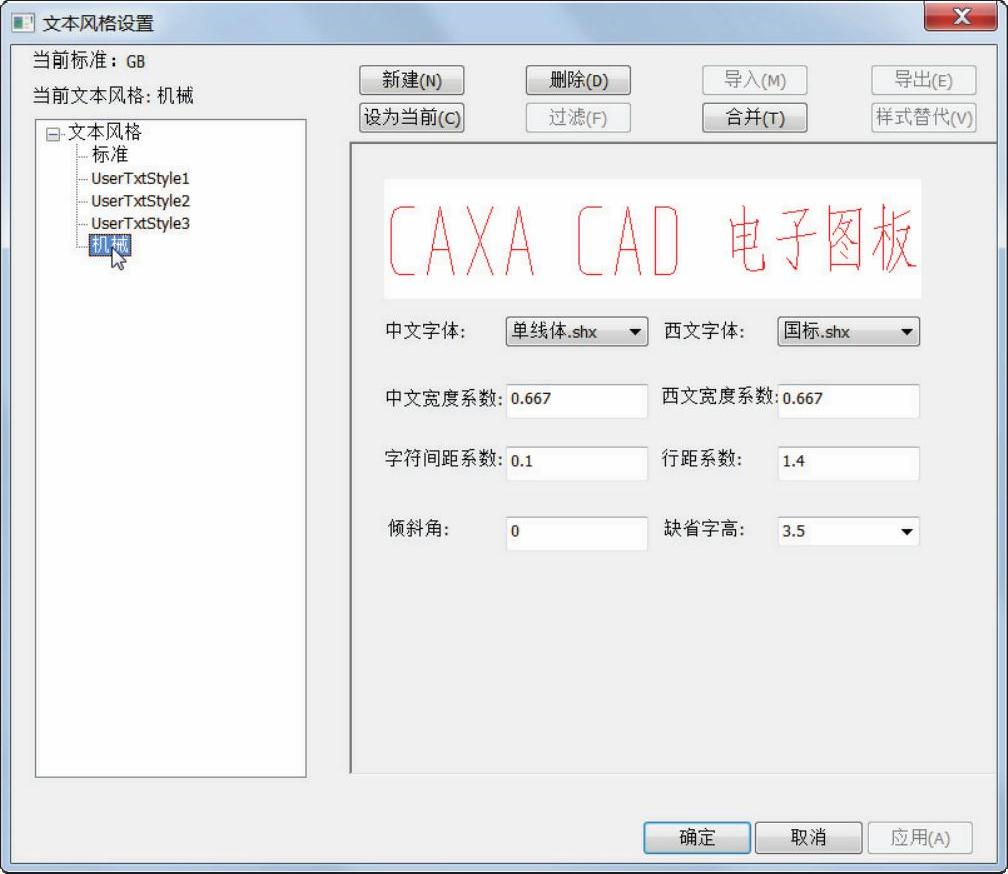Click the CAXA CAD font preview
This screenshot has height=874, width=1008.
652,239
